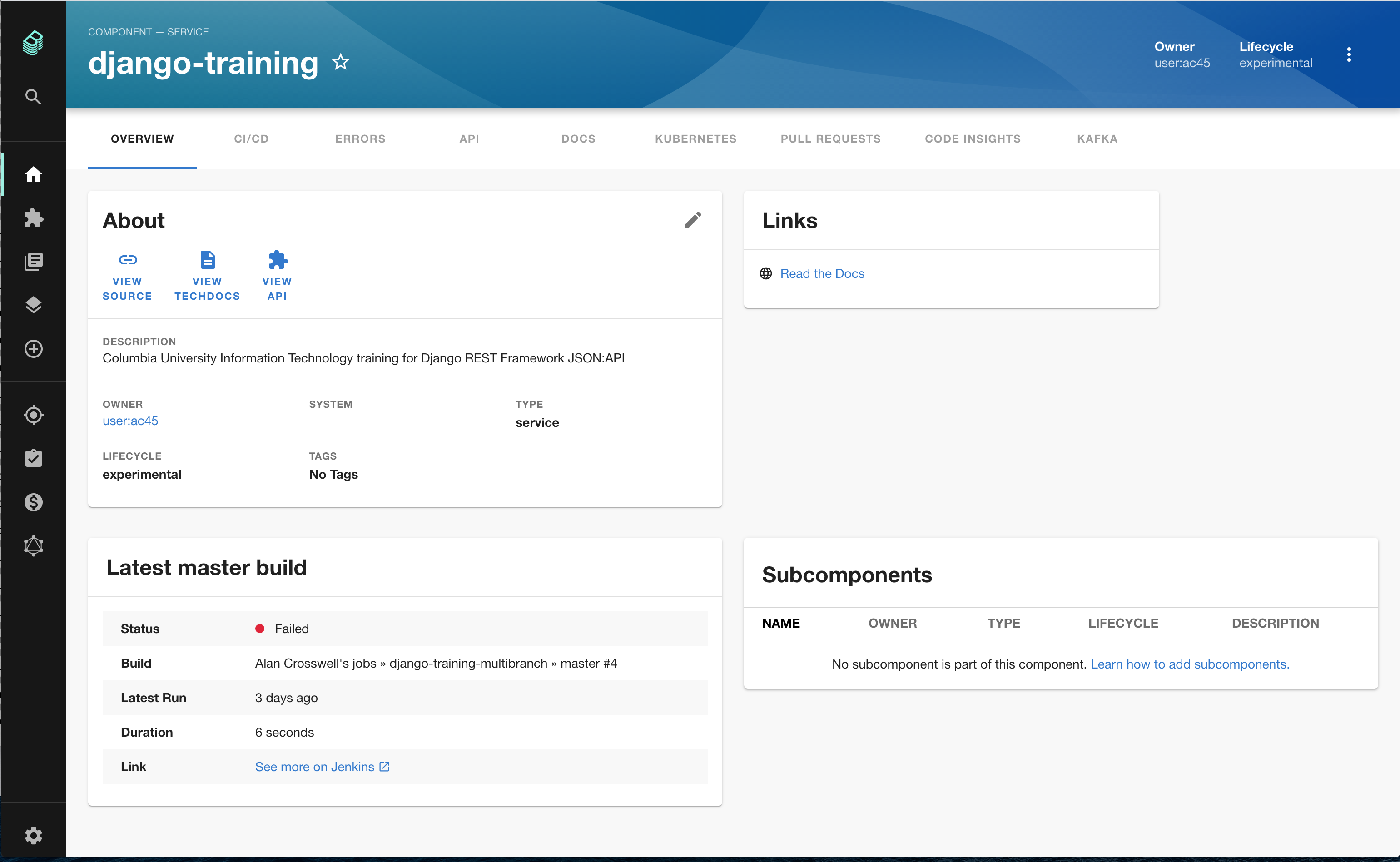
Task: Sort subcomponents by Name column header
Action: [780, 623]
